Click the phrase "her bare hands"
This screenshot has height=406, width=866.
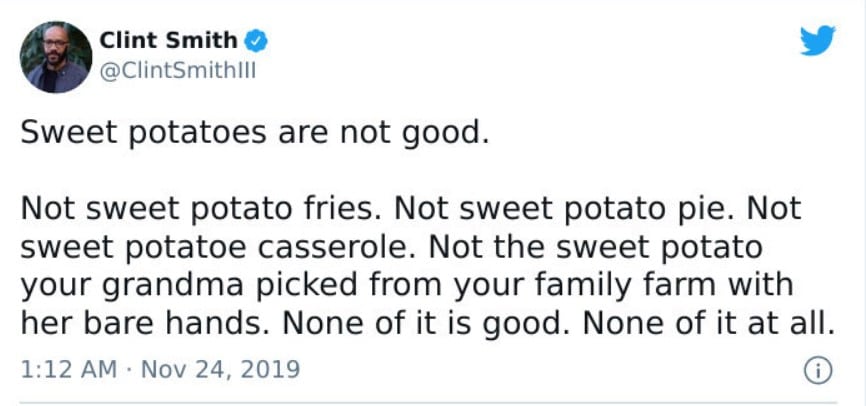click(x=141, y=324)
